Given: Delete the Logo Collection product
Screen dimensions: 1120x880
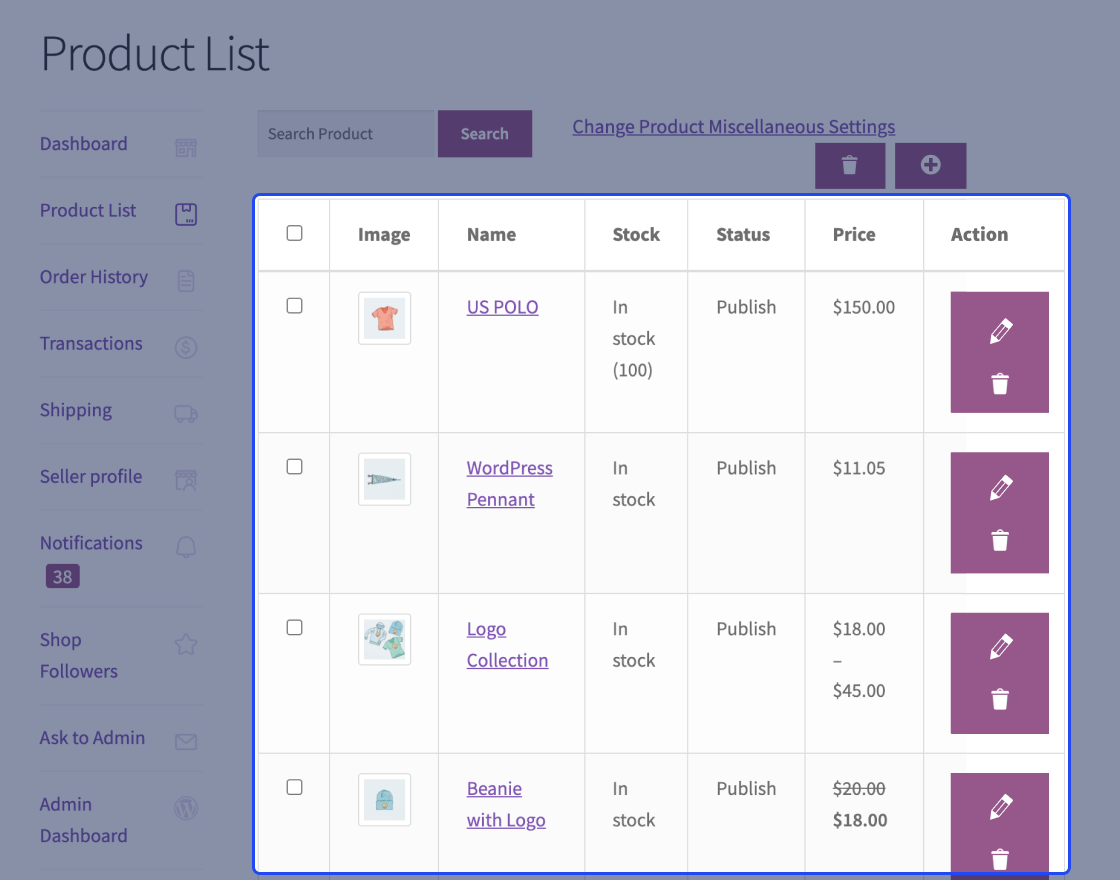Looking at the screenshot, I should point(1000,699).
